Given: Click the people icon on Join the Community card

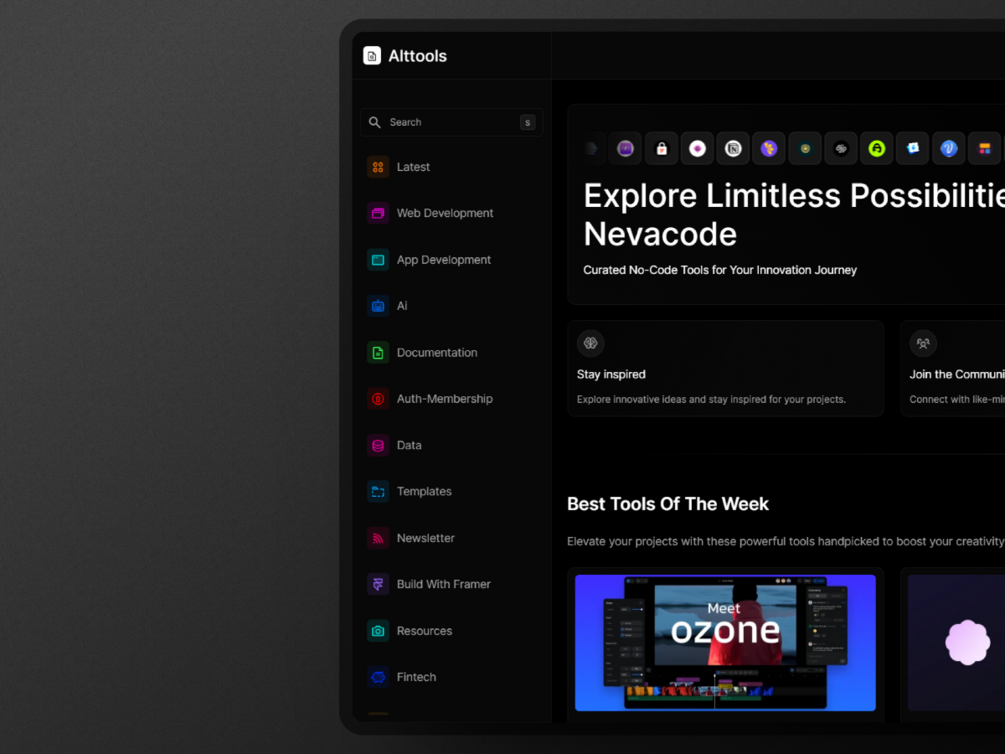Looking at the screenshot, I should (x=923, y=343).
